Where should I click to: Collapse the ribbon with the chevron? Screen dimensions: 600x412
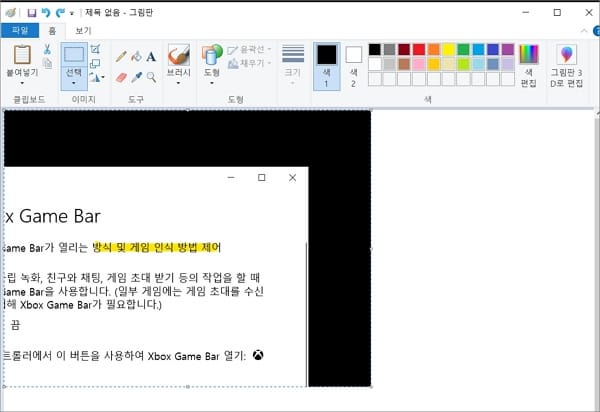(x=584, y=31)
